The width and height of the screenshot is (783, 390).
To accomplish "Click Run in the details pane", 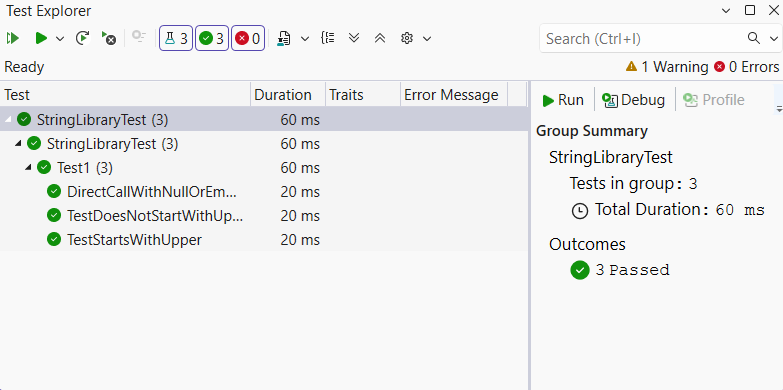I will tap(563, 100).
